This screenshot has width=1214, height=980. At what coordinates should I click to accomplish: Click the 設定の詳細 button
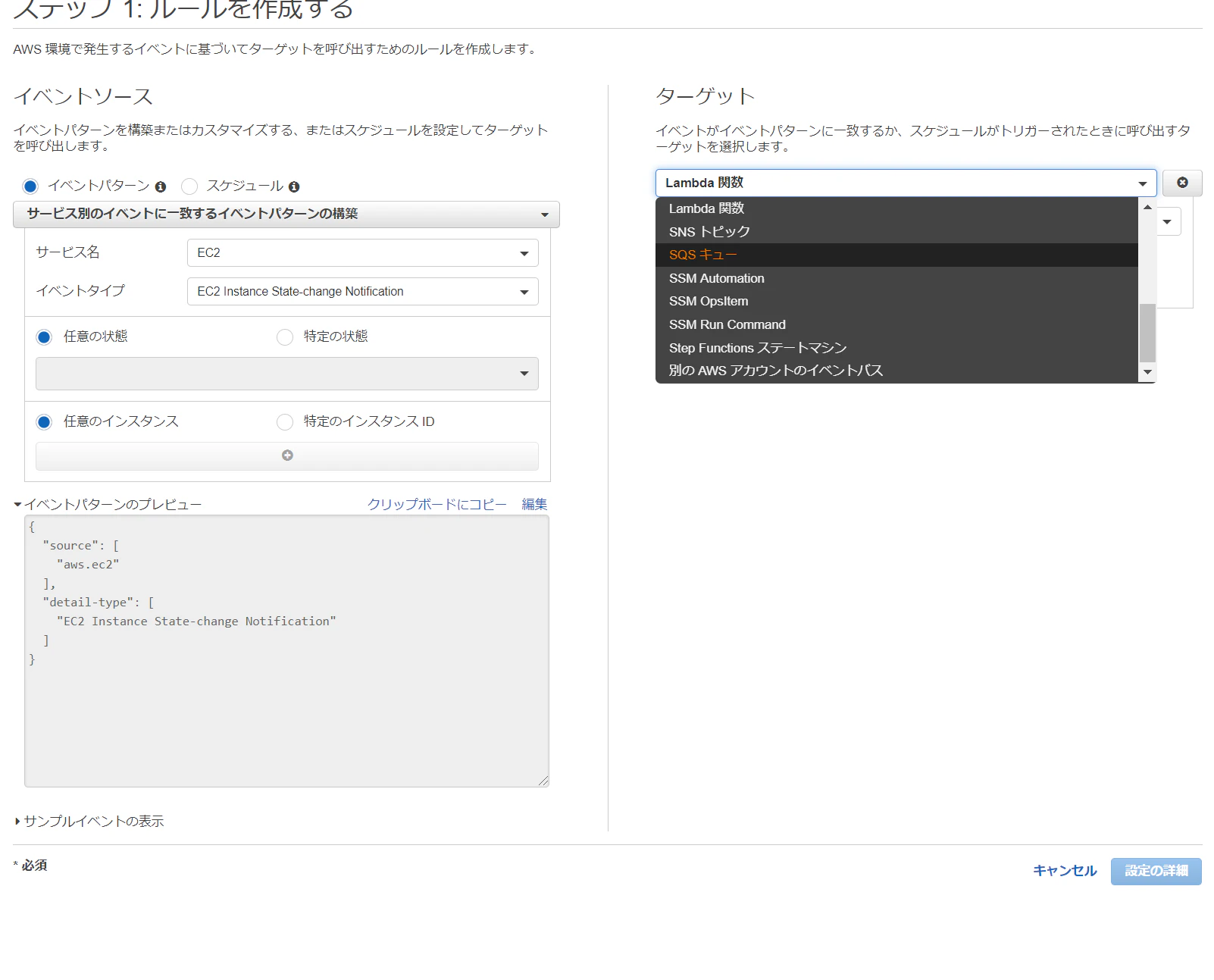pos(1156,872)
